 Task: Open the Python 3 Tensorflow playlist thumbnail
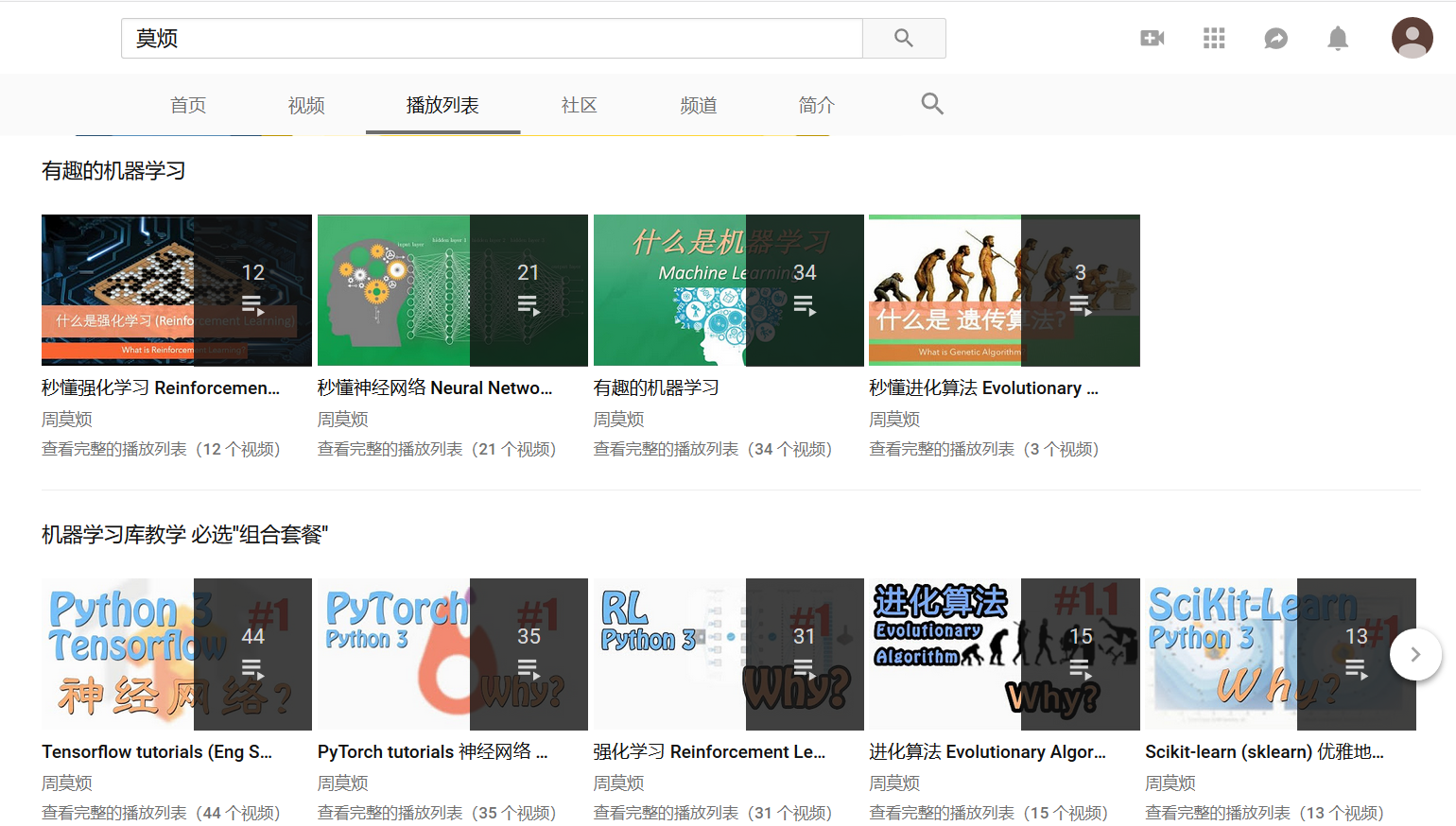[x=177, y=654]
